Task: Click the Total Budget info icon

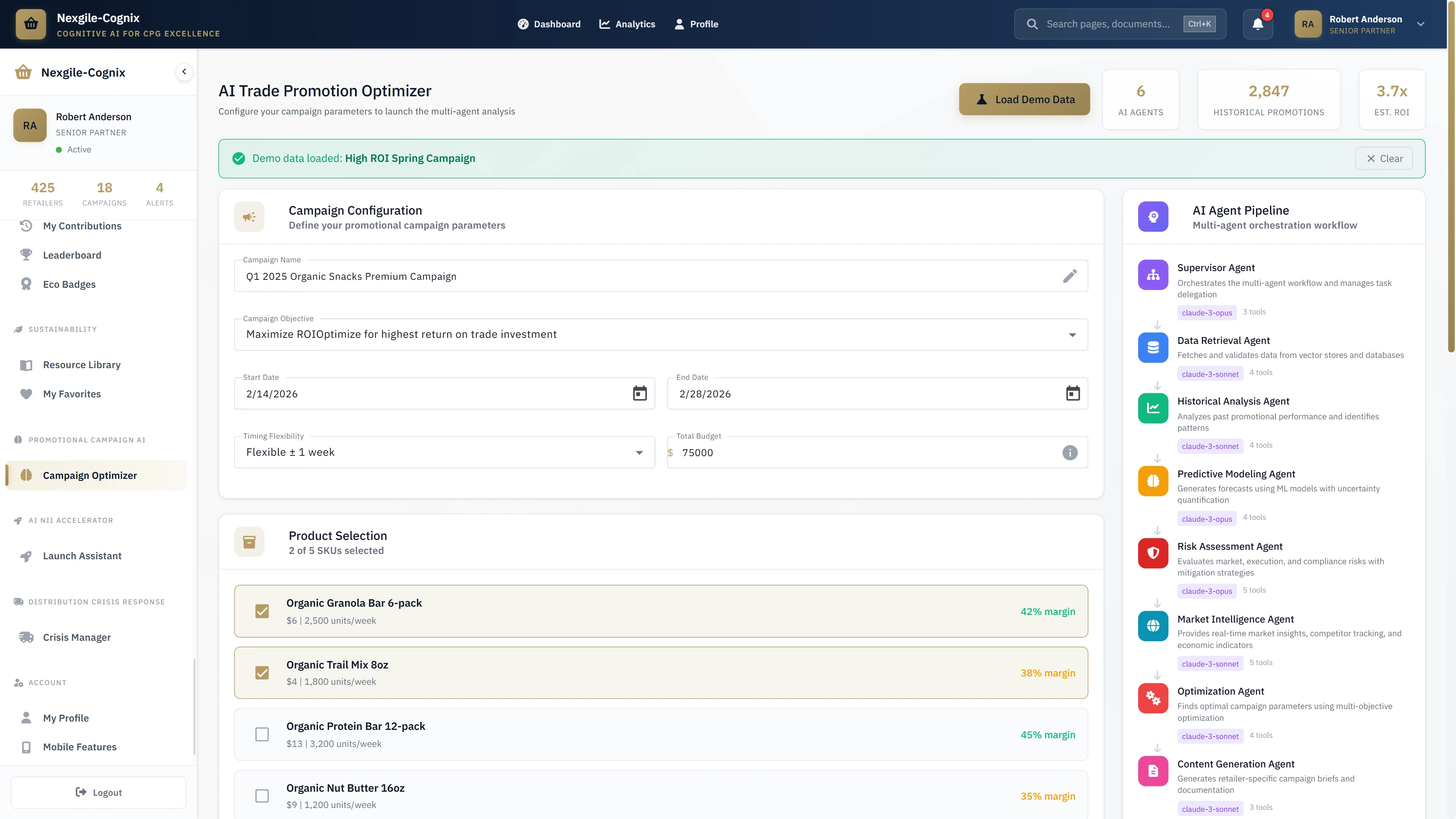Action: [x=1069, y=452]
